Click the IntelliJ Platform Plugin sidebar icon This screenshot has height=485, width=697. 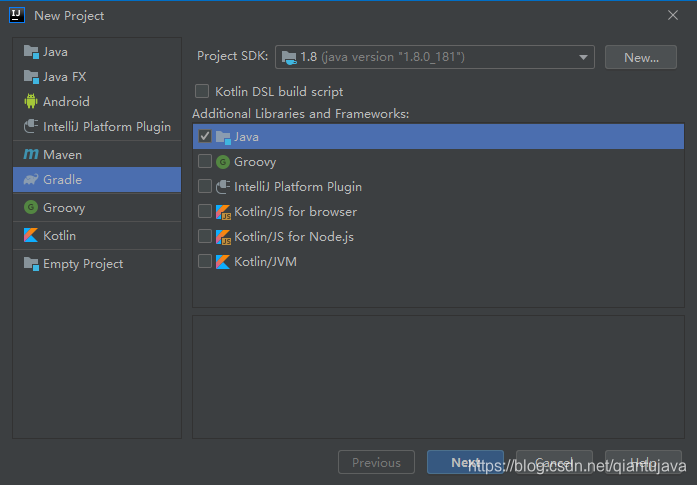31,126
